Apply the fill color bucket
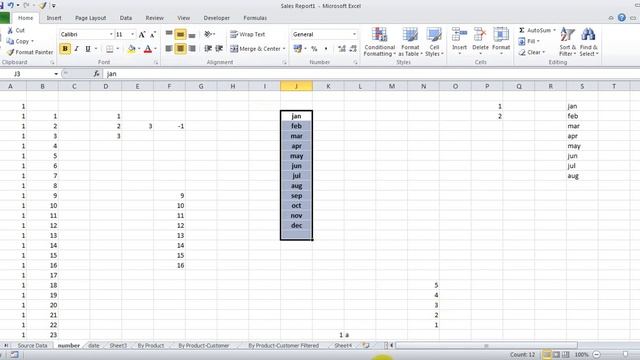Image resolution: width=640 pixels, height=360 pixels. (131, 49)
